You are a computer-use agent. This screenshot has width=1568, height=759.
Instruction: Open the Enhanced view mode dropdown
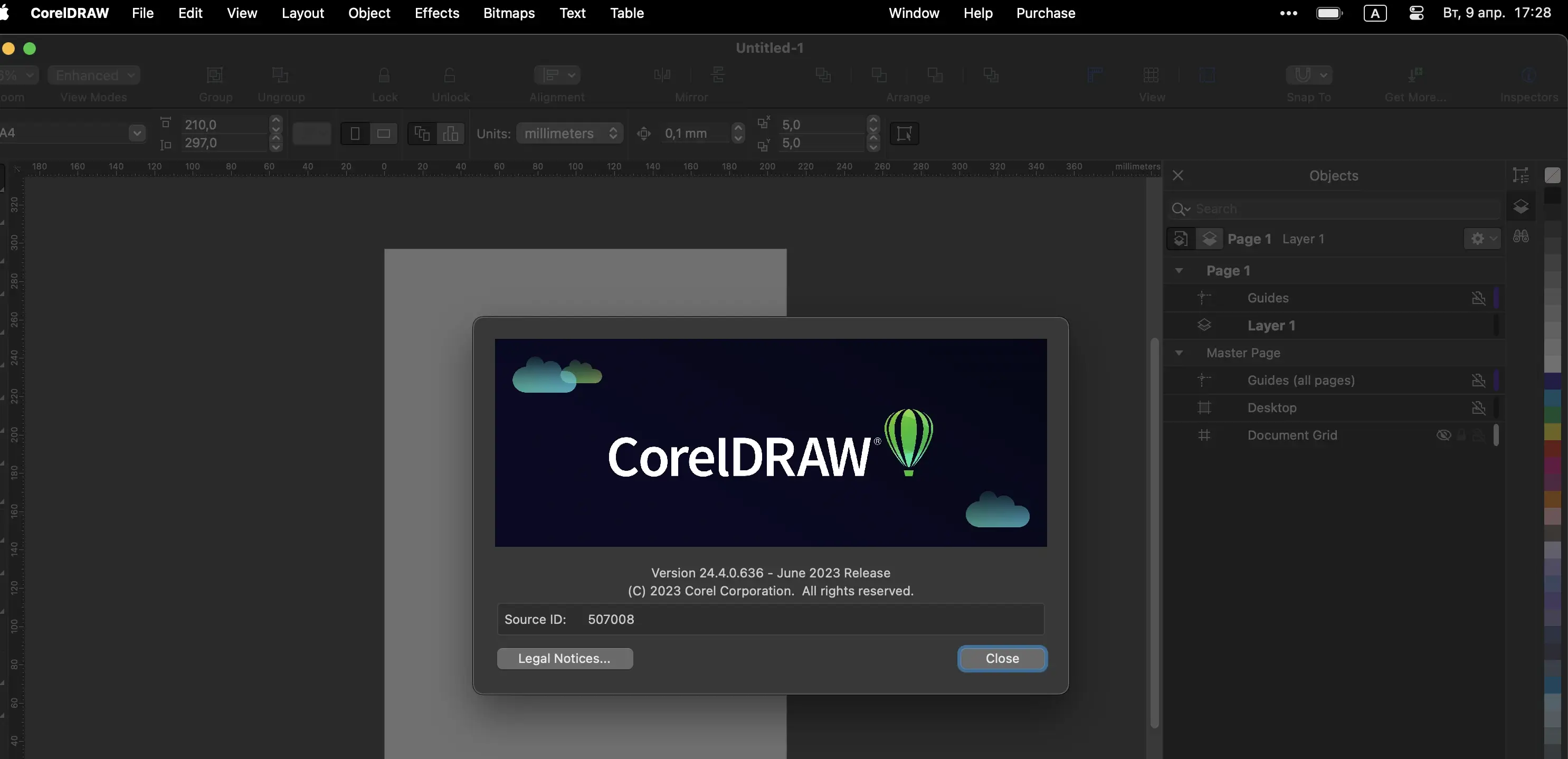[x=94, y=75]
